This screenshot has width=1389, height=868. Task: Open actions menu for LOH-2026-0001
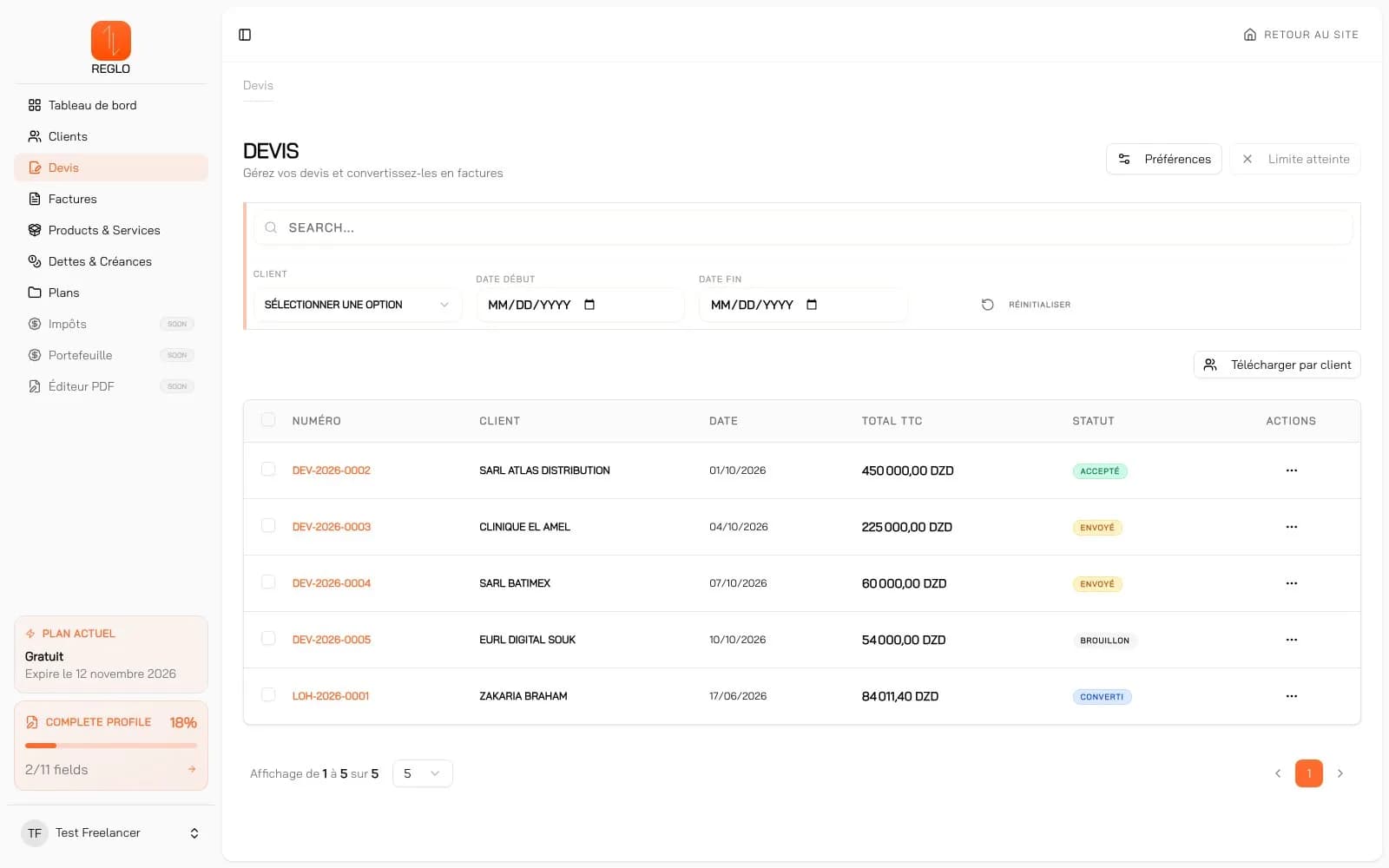[1292, 696]
